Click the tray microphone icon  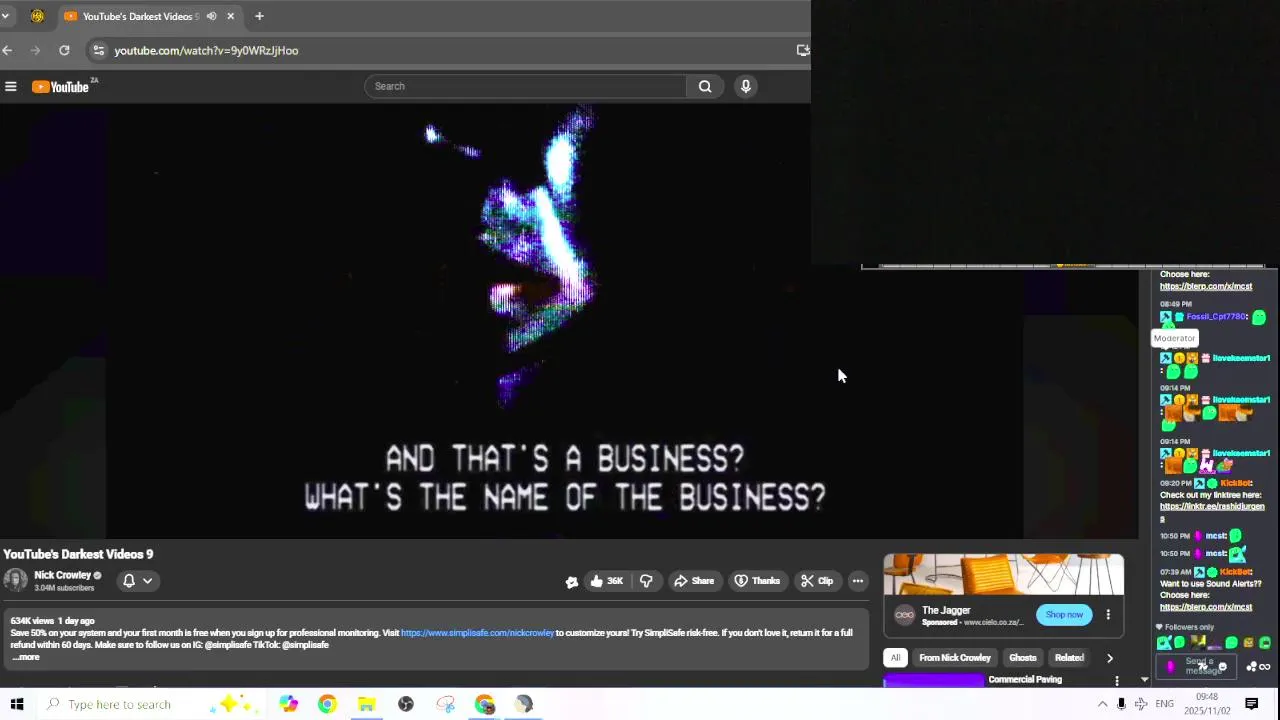1121,704
